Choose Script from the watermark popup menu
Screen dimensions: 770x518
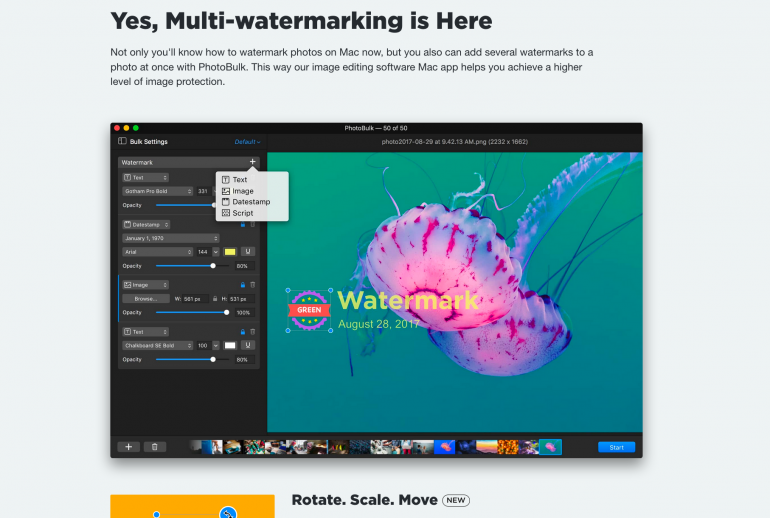click(242, 213)
